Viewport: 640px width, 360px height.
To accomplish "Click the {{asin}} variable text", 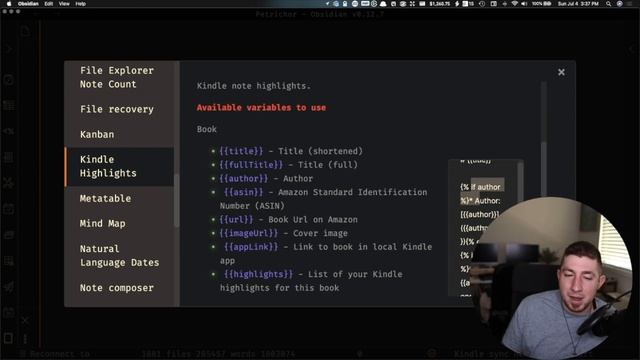I will [x=244, y=192].
